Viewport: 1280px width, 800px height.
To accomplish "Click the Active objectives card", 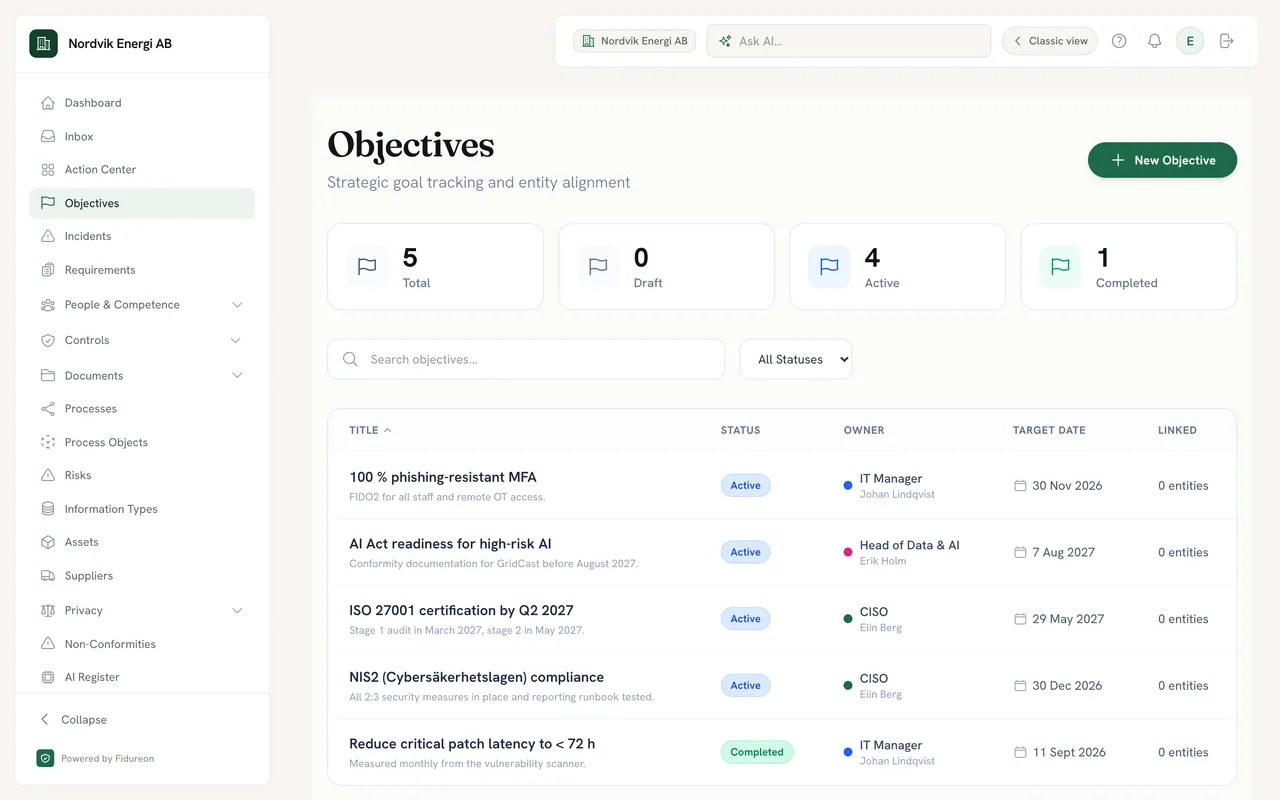I will (897, 266).
